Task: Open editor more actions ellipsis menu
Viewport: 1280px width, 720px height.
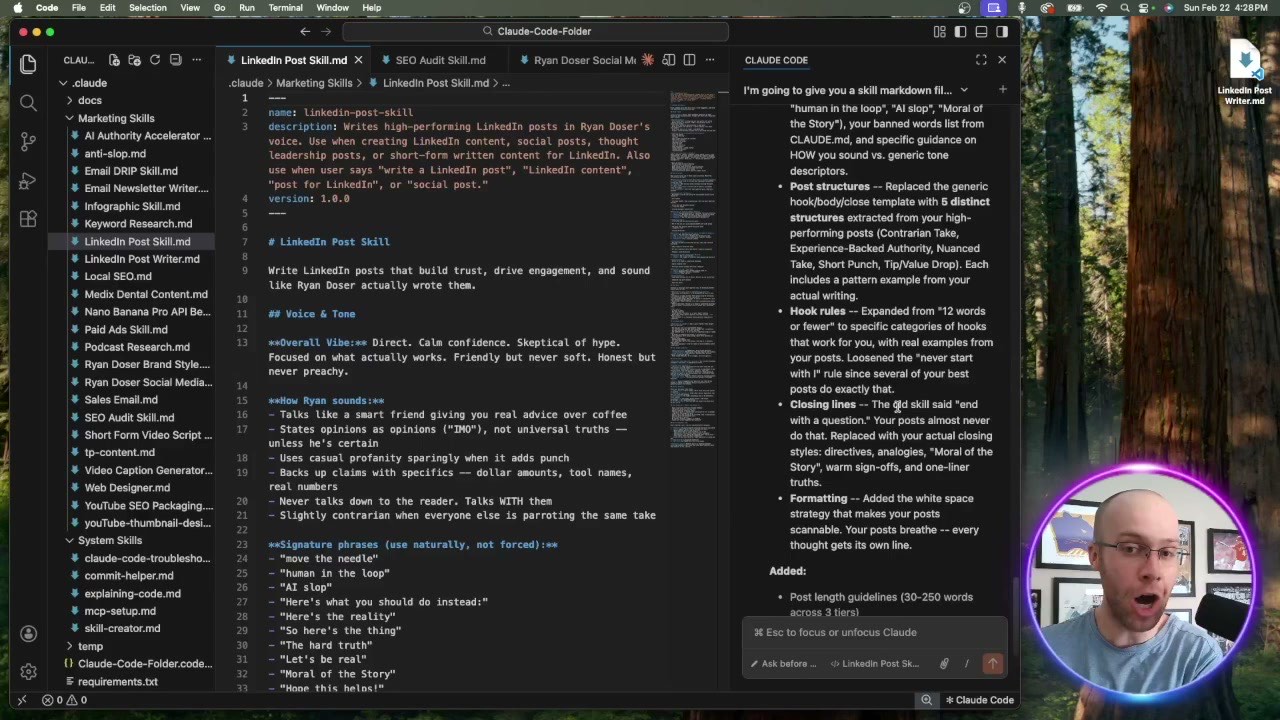Action: 710,60
